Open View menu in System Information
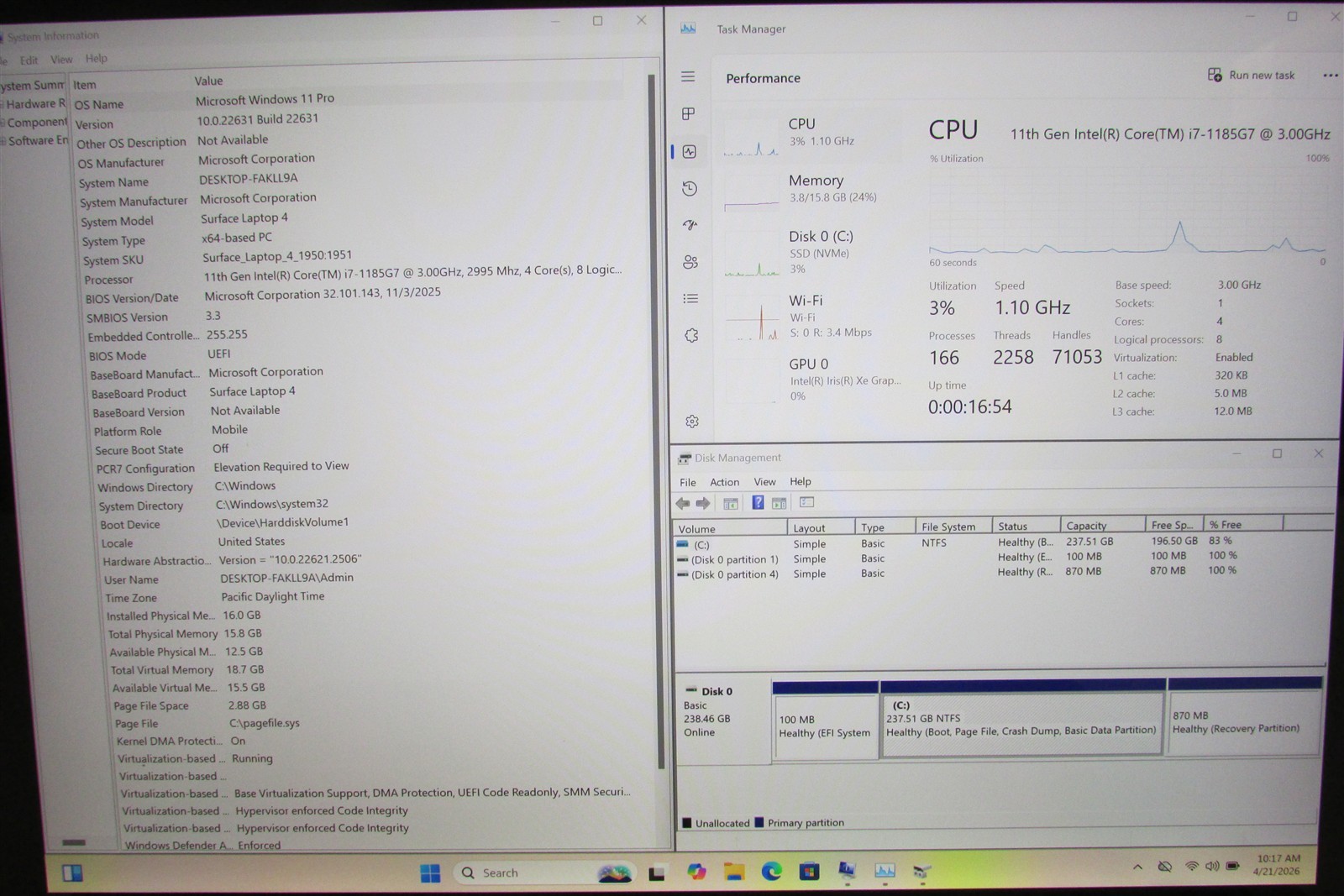This screenshot has width=1344, height=896. pyautogui.click(x=61, y=59)
